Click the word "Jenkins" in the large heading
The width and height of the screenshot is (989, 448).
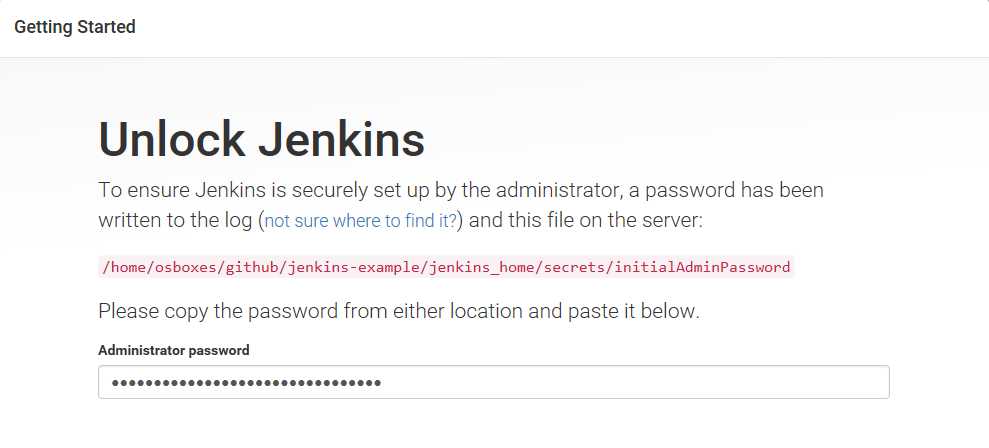click(x=341, y=139)
